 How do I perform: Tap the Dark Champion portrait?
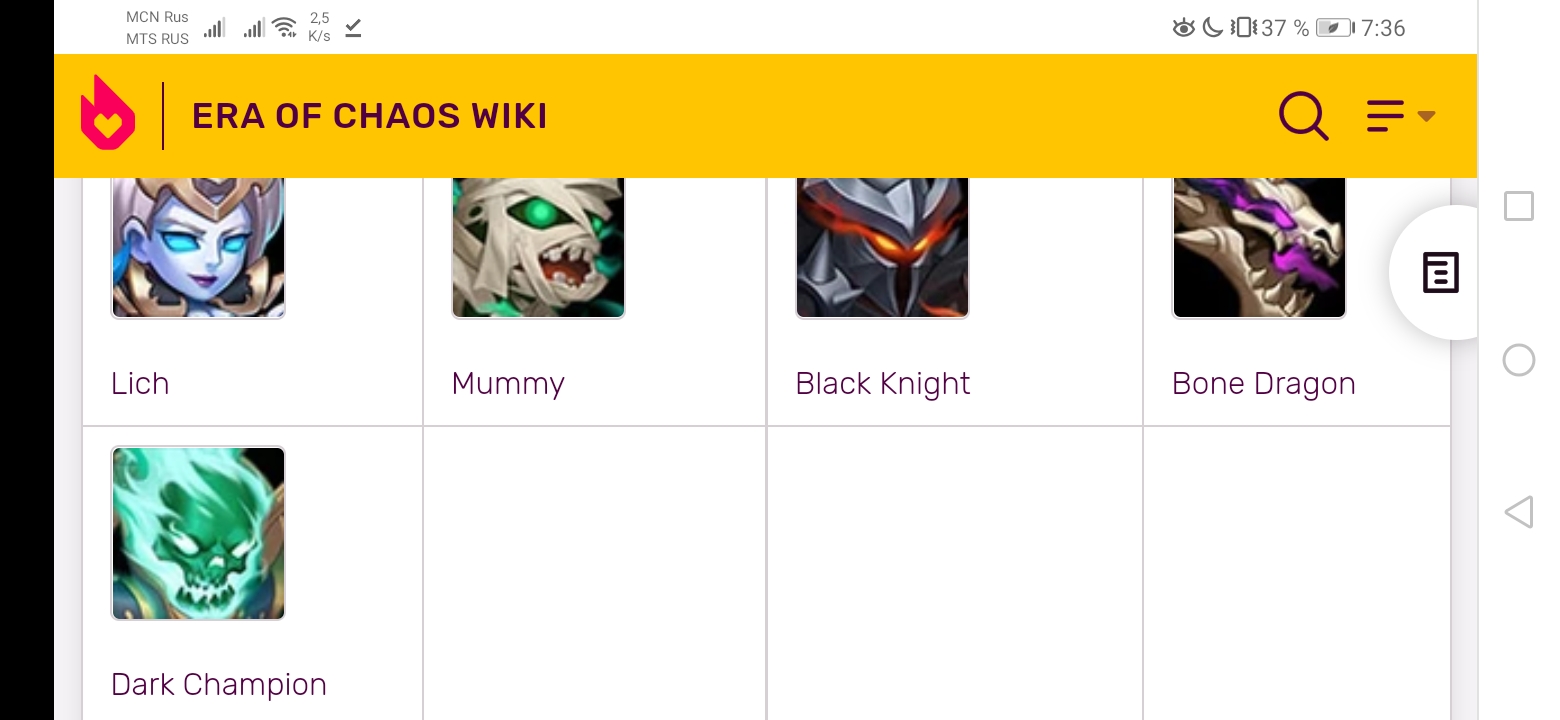pos(198,533)
